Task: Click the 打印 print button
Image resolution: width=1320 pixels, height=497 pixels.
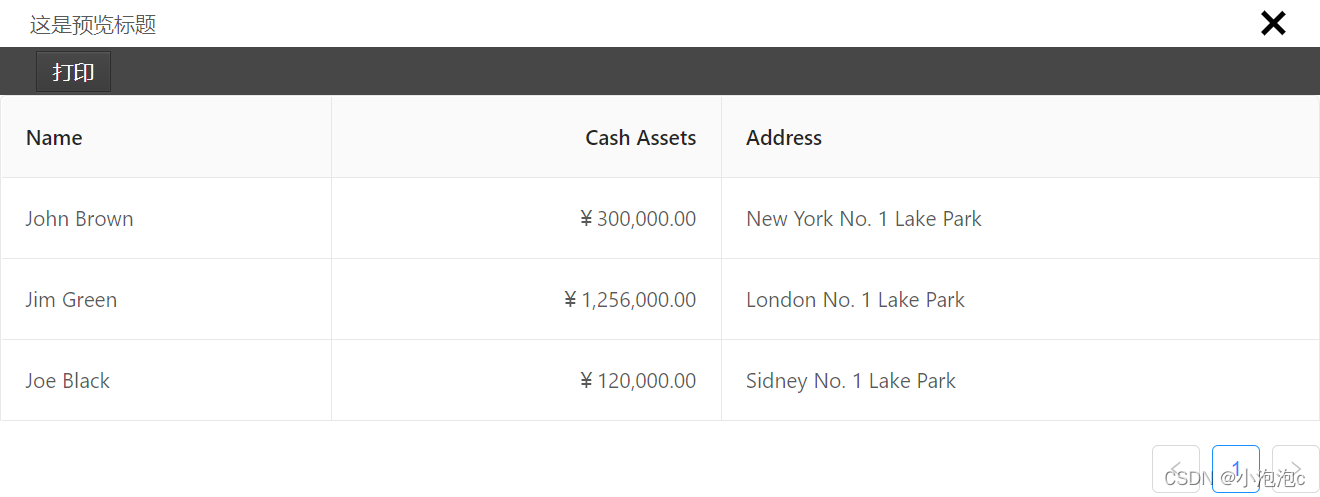Action: click(x=73, y=72)
